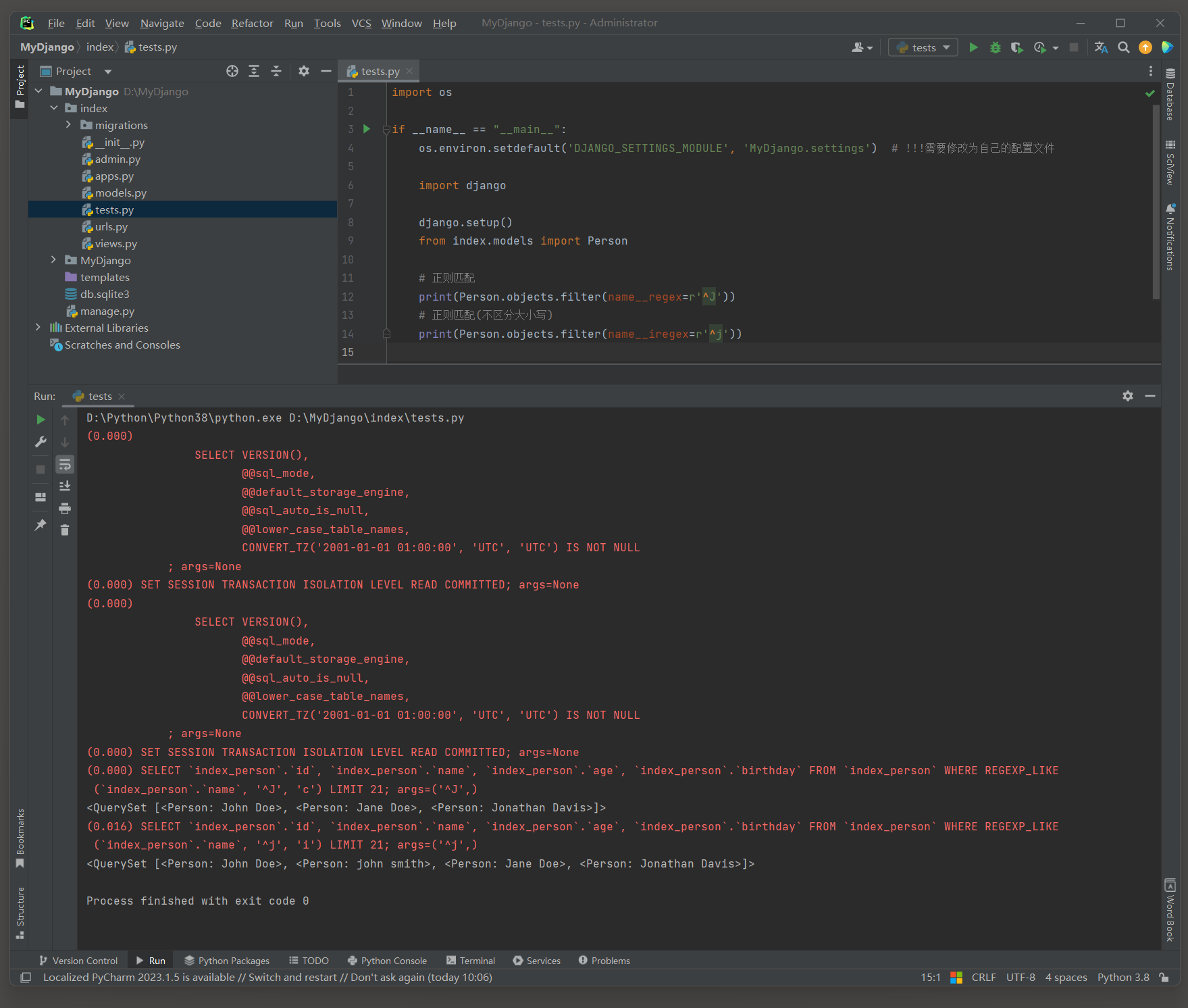Expand External Libraries node
The width and height of the screenshot is (1188, 1008).
[x=38, y=328]
